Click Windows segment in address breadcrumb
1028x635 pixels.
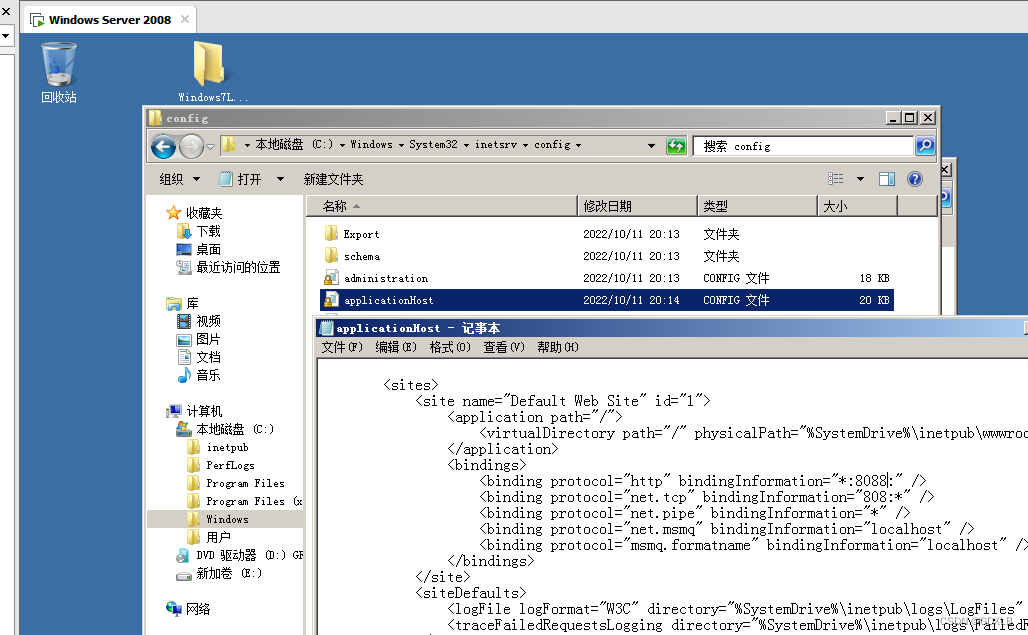click(371, 145)
